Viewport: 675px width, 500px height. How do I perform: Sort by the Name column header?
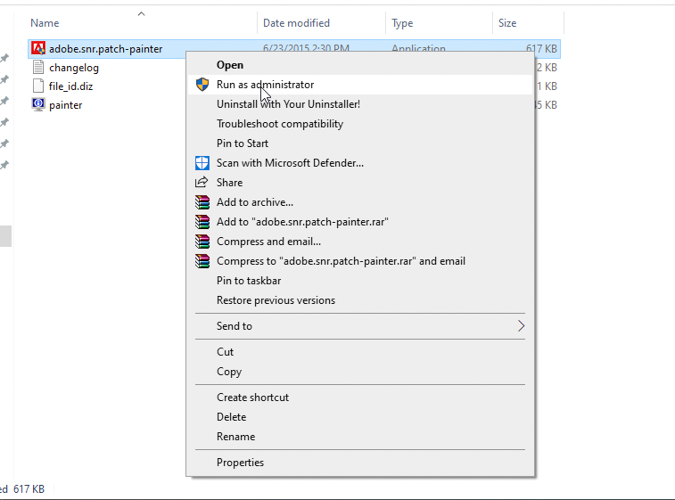coord(45,23)
